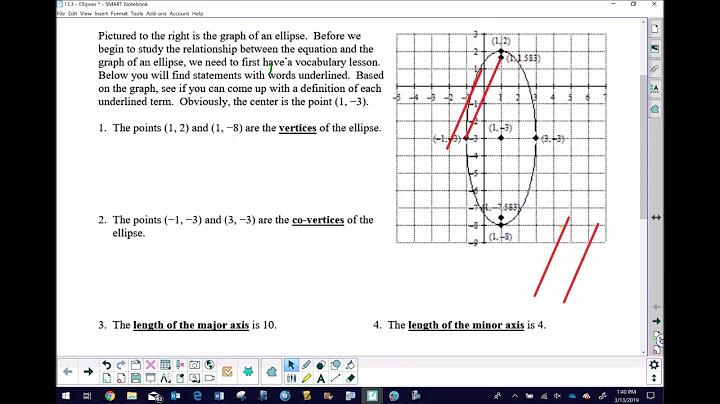The width and height of the screenshot is (720, 404).
Task: Open the Screen Capture camera tool
Action: (195, 365)
